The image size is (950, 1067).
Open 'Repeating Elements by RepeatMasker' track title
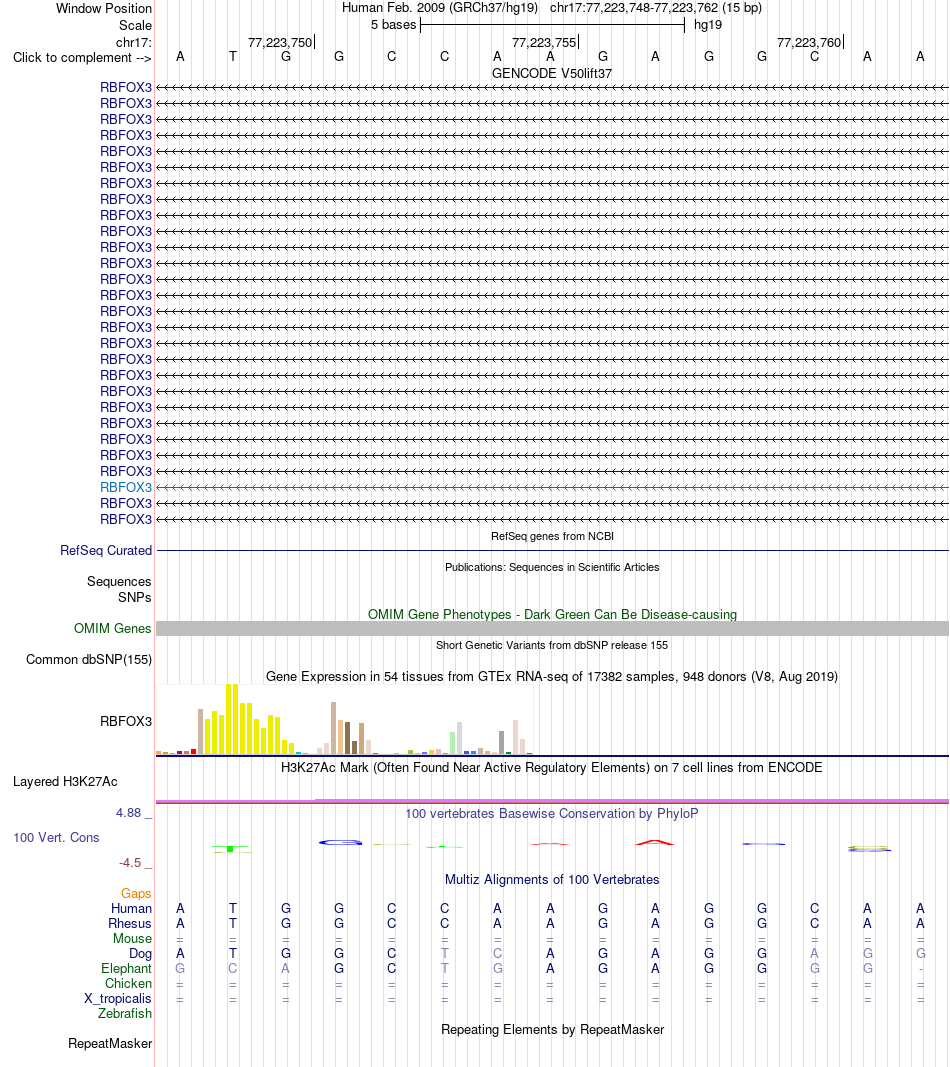pos(552,1030)
